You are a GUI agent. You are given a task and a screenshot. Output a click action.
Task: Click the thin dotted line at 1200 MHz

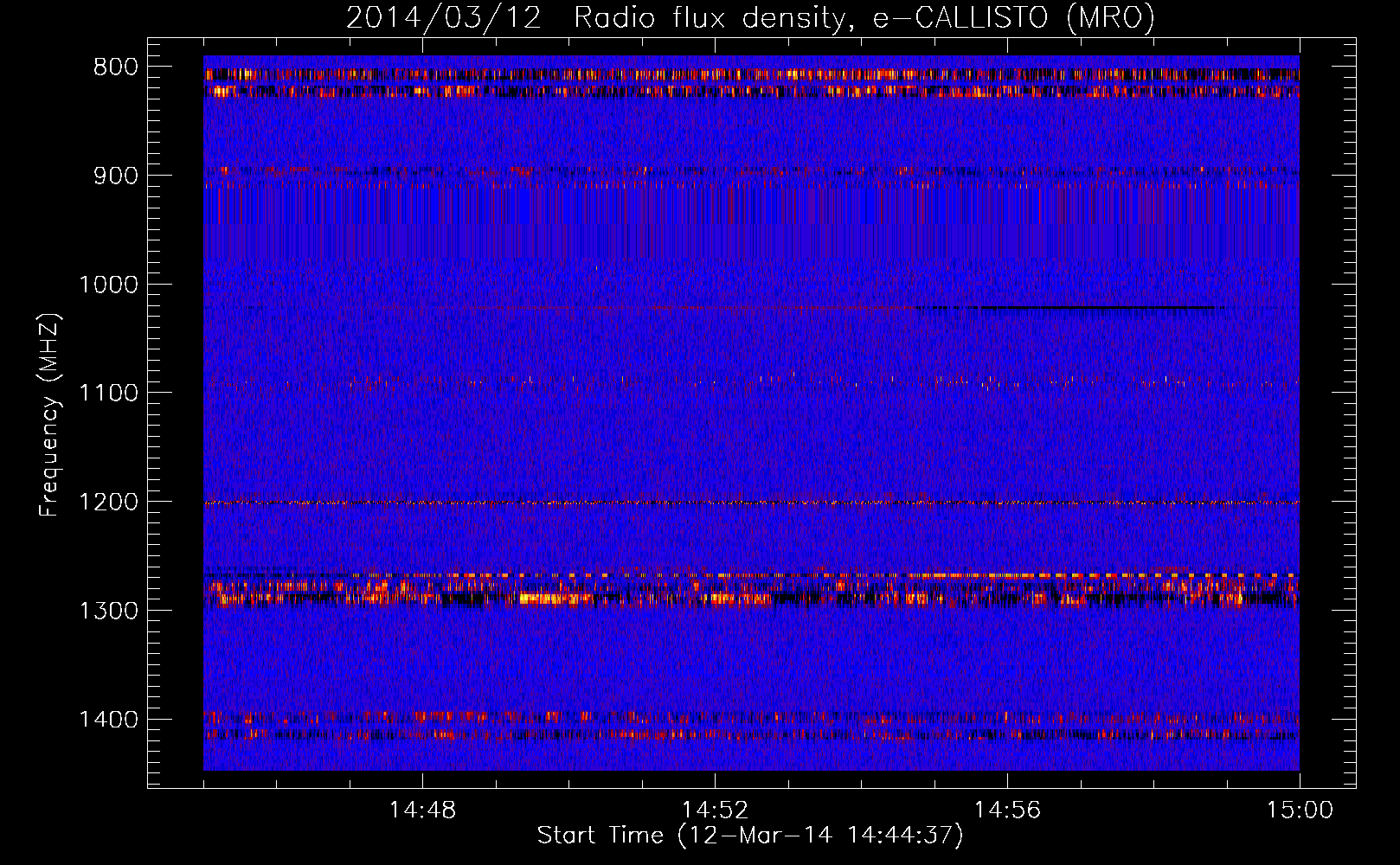click(751, 503)
